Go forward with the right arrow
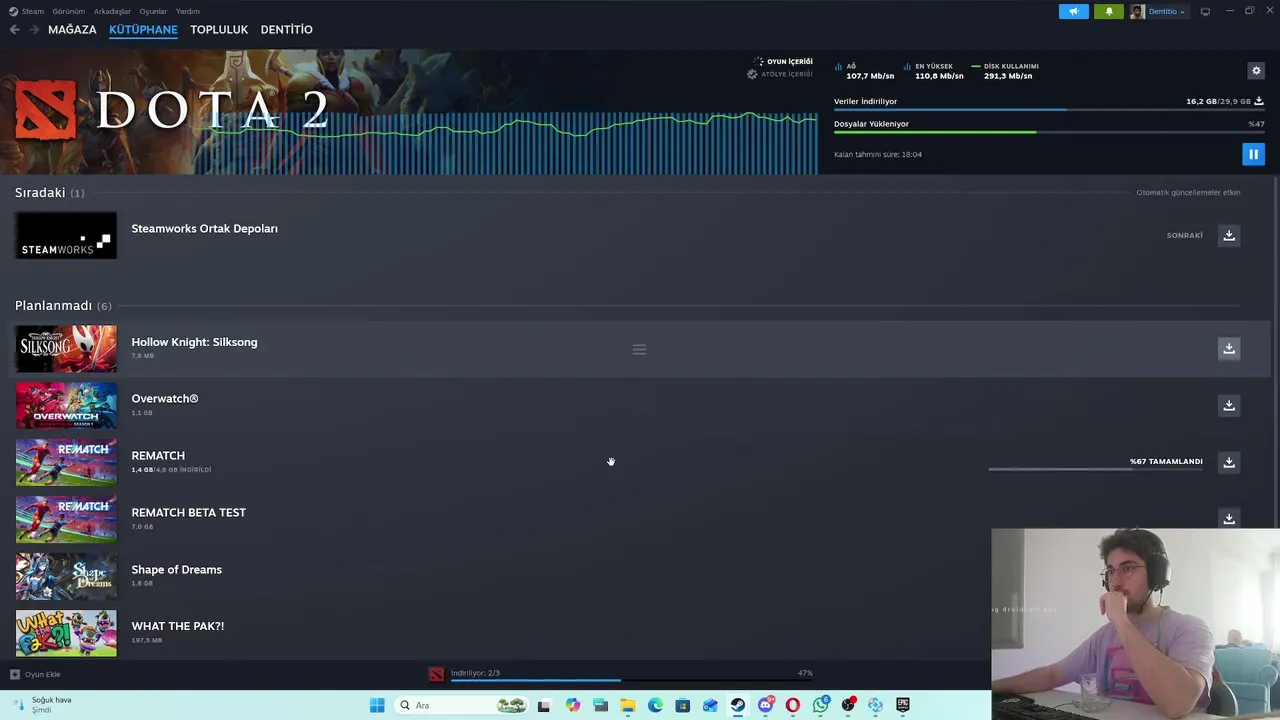The width and height of the screenshot is (1280, 720). click(x=34, y=30)
